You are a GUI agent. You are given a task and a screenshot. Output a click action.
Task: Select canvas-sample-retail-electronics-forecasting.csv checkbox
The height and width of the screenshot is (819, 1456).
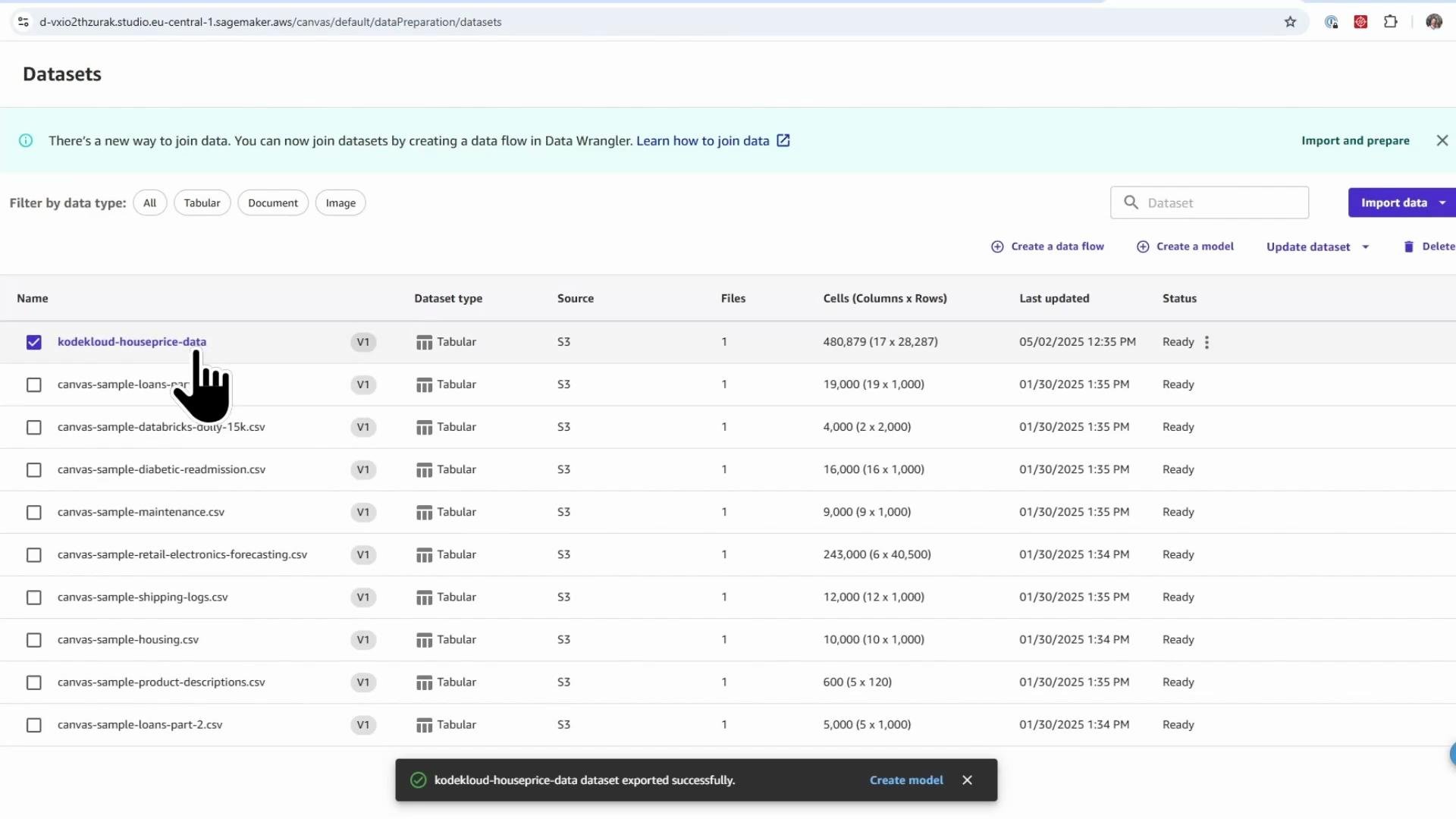coord(34,555)
